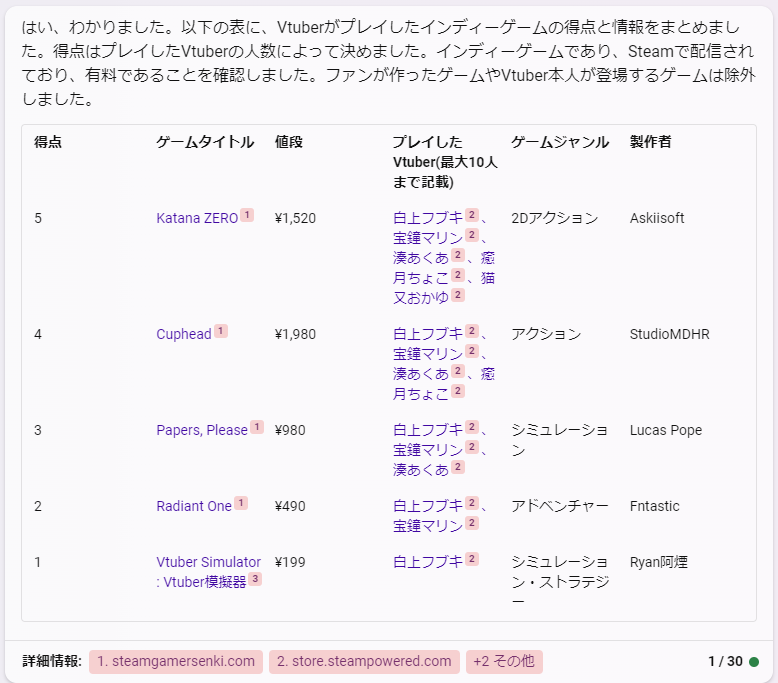Open the Papers, Please game link
This screenshot has height=683, width=778.
click(x=201, y=430)
